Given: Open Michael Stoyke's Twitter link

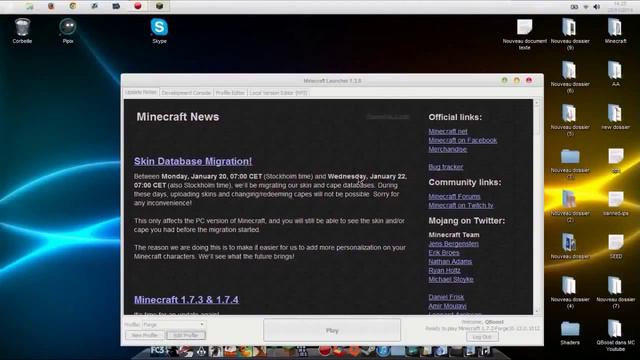Looking at the screenshot, I should pyautogui.click(x=451, y=280).
